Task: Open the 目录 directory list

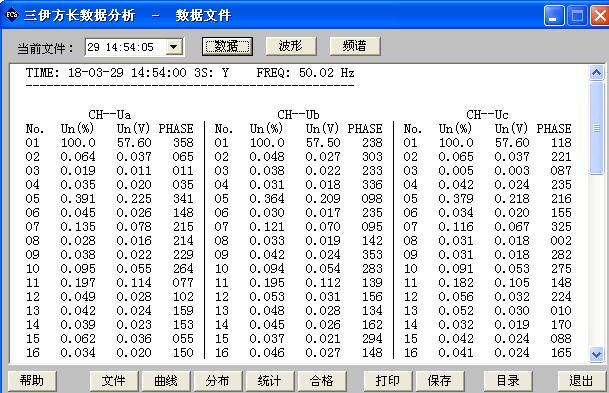Action: (x=508, y=381)
